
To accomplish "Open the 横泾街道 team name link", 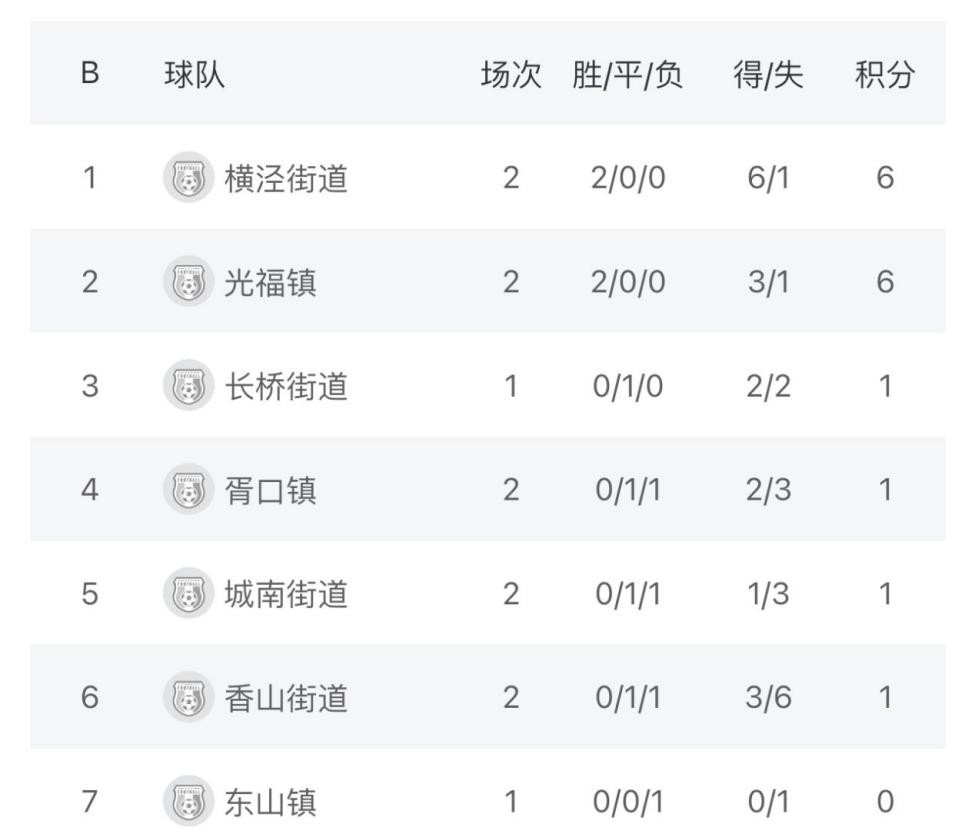I will [x=285, y=179].
